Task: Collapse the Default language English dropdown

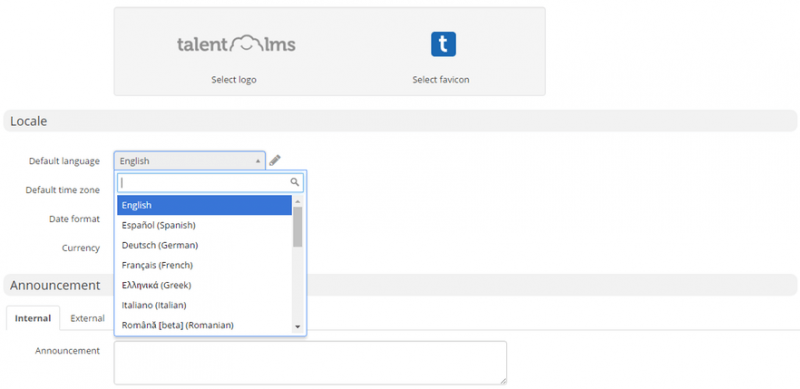Action: [x=190, y=160]
